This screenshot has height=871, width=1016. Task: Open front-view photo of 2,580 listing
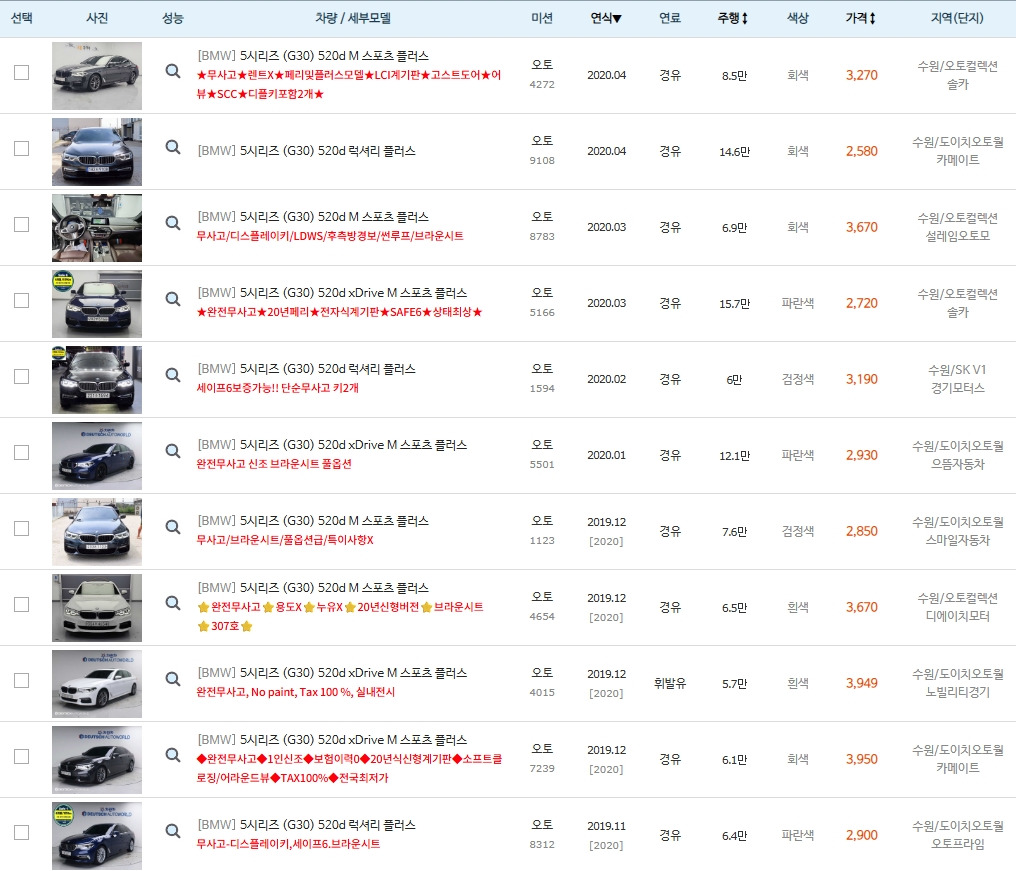coord(97,152)
